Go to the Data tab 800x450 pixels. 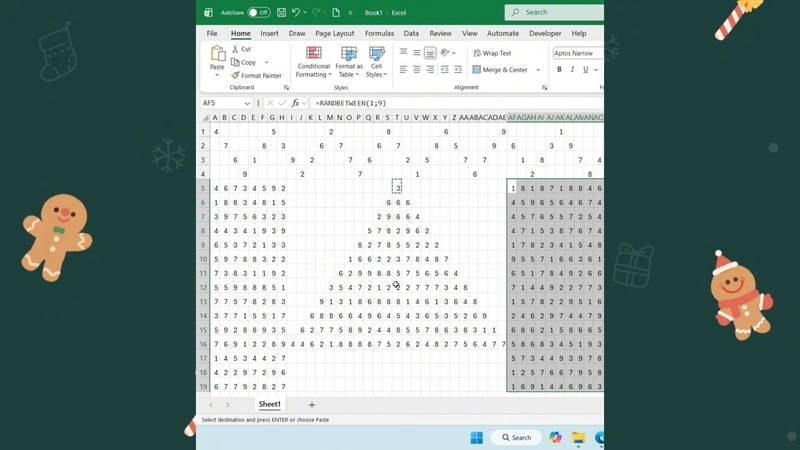coord(411,33)
